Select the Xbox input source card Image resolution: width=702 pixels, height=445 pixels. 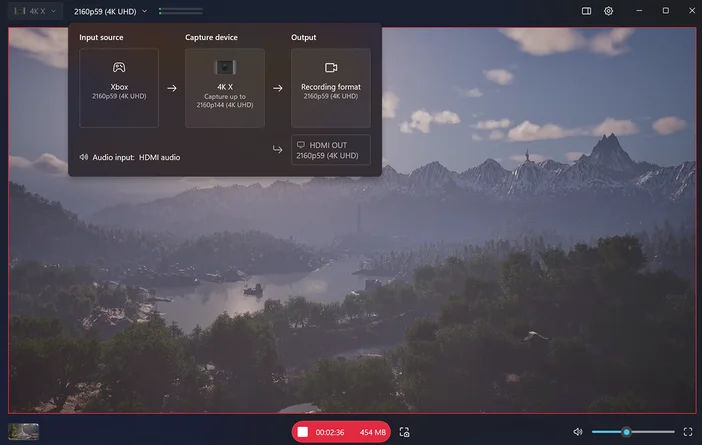(x=119, y=88)
